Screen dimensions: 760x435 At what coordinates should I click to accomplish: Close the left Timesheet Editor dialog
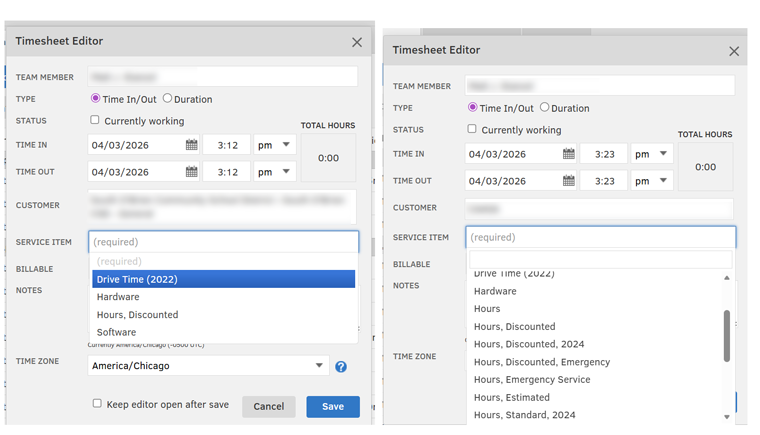coord(357,42)
